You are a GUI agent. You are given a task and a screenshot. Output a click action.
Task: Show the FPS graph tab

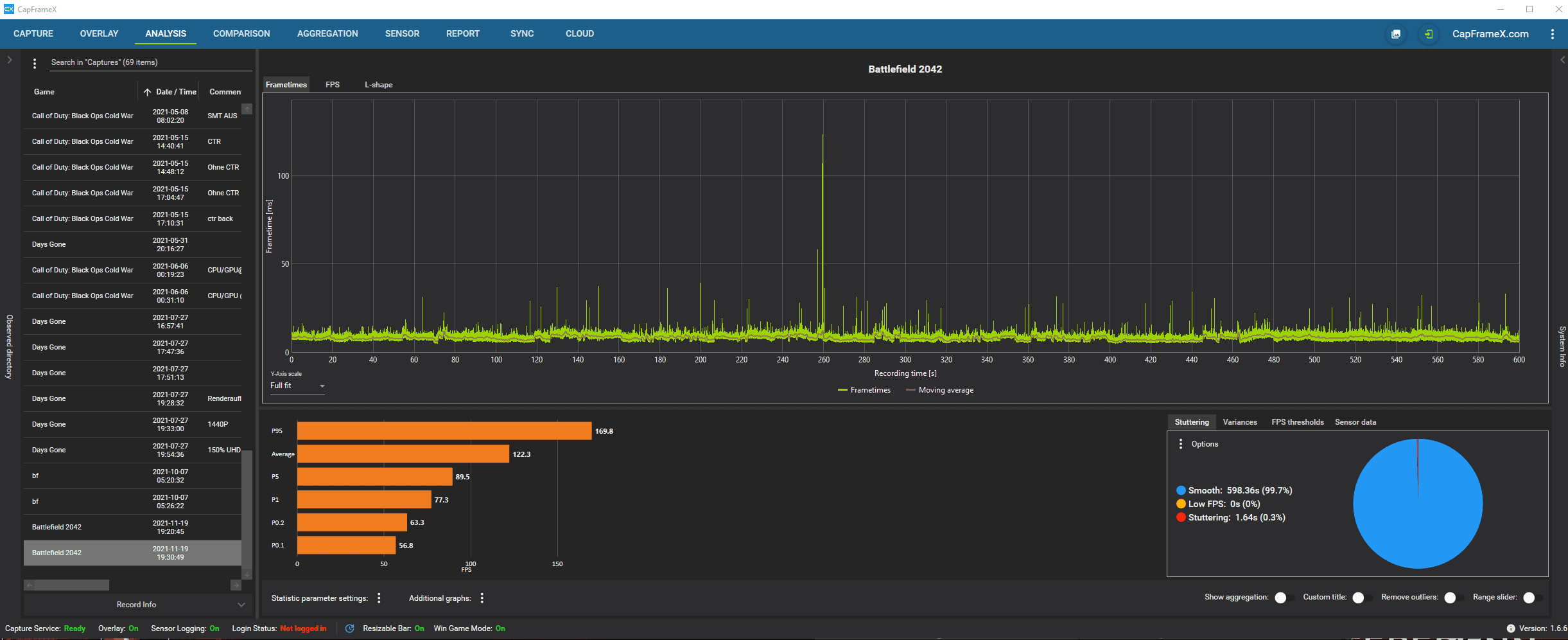(x=333, y=85)
